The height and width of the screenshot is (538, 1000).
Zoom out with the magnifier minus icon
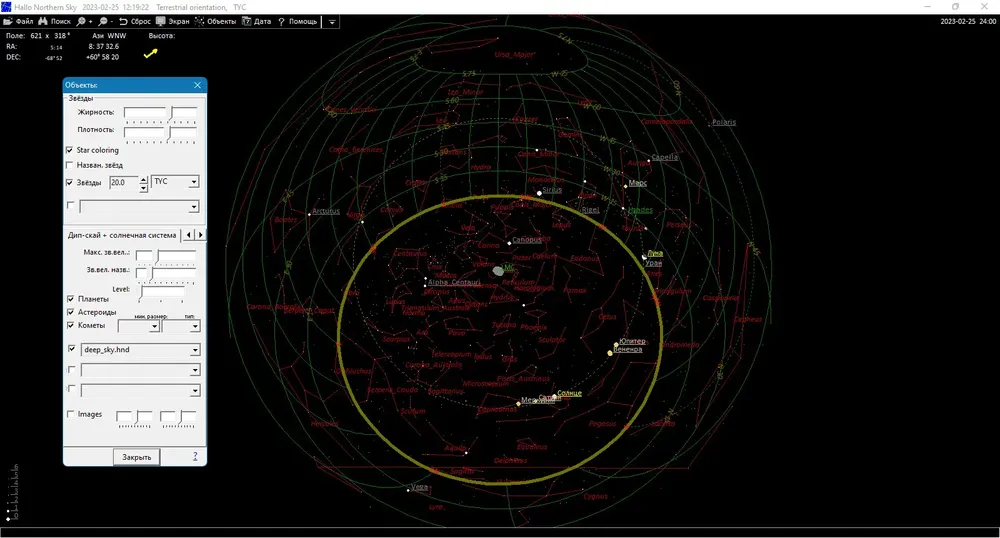105,21
